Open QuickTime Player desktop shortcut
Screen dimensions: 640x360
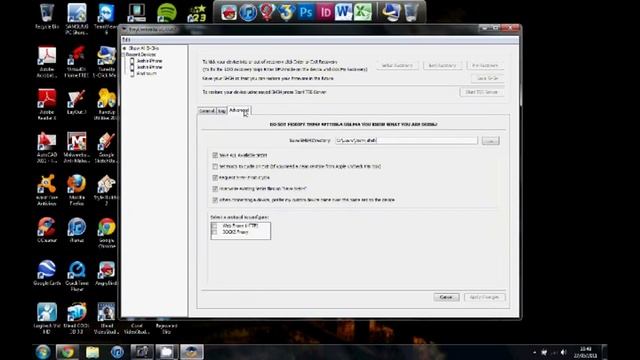click(77, 276)
